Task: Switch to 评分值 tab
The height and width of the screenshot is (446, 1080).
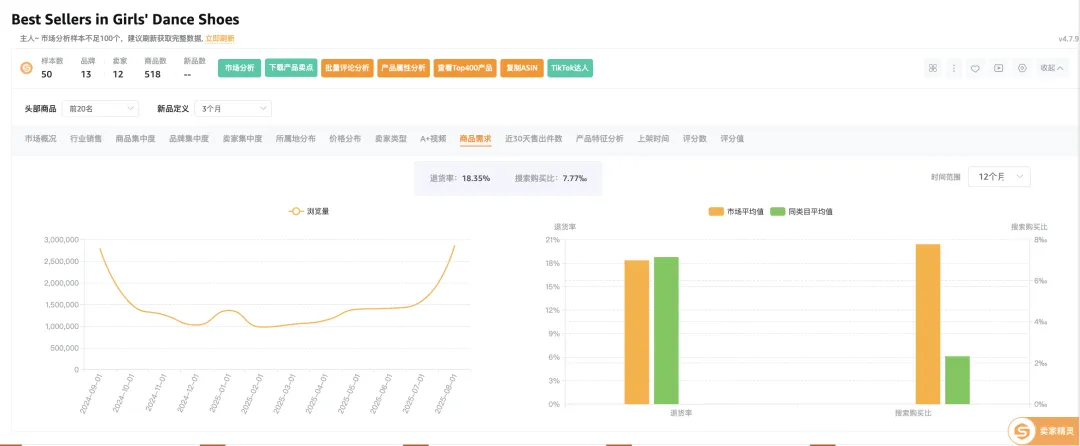Action: 732,138
